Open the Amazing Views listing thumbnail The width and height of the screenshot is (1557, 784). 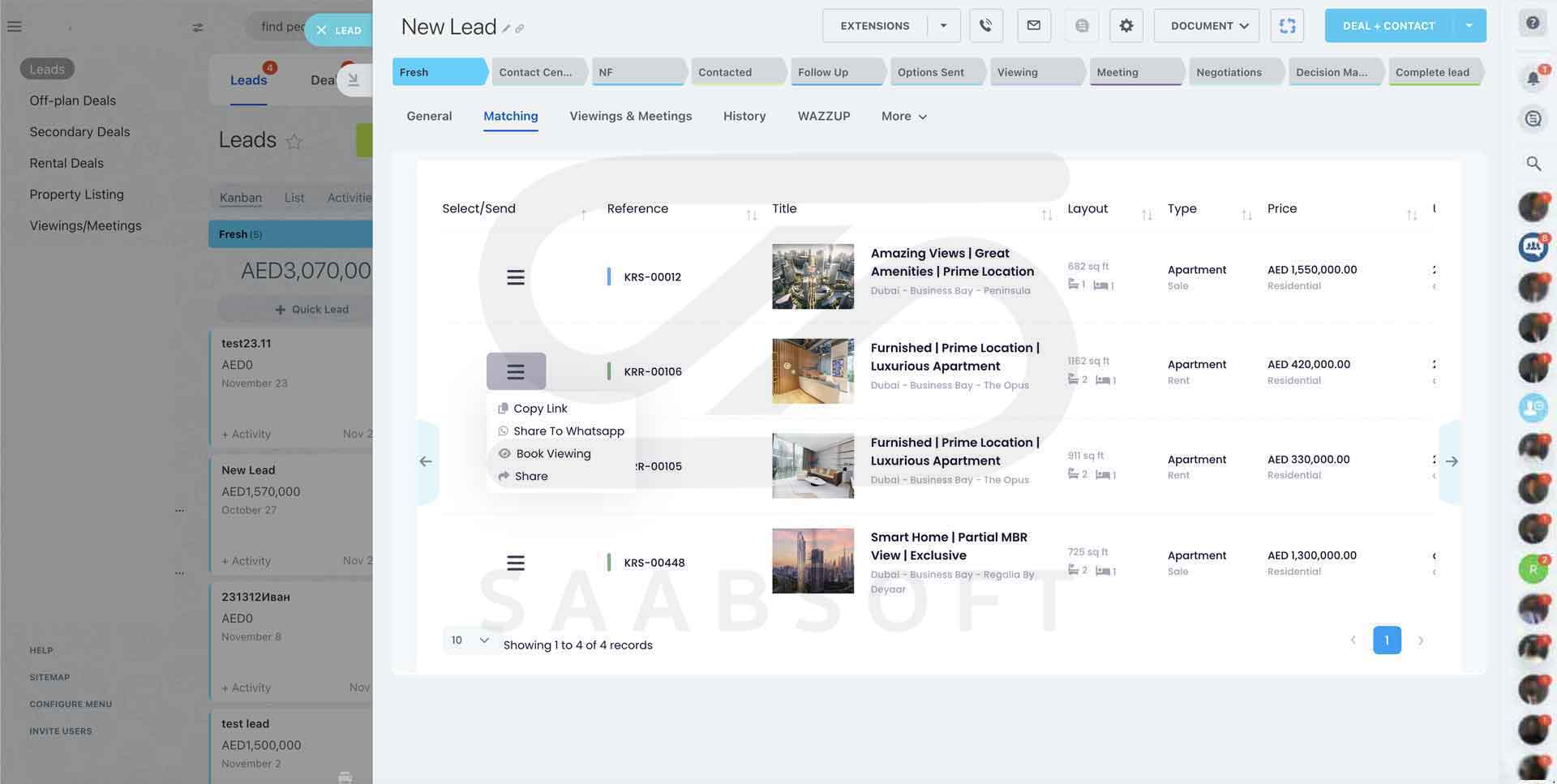(x=813, y=276)
